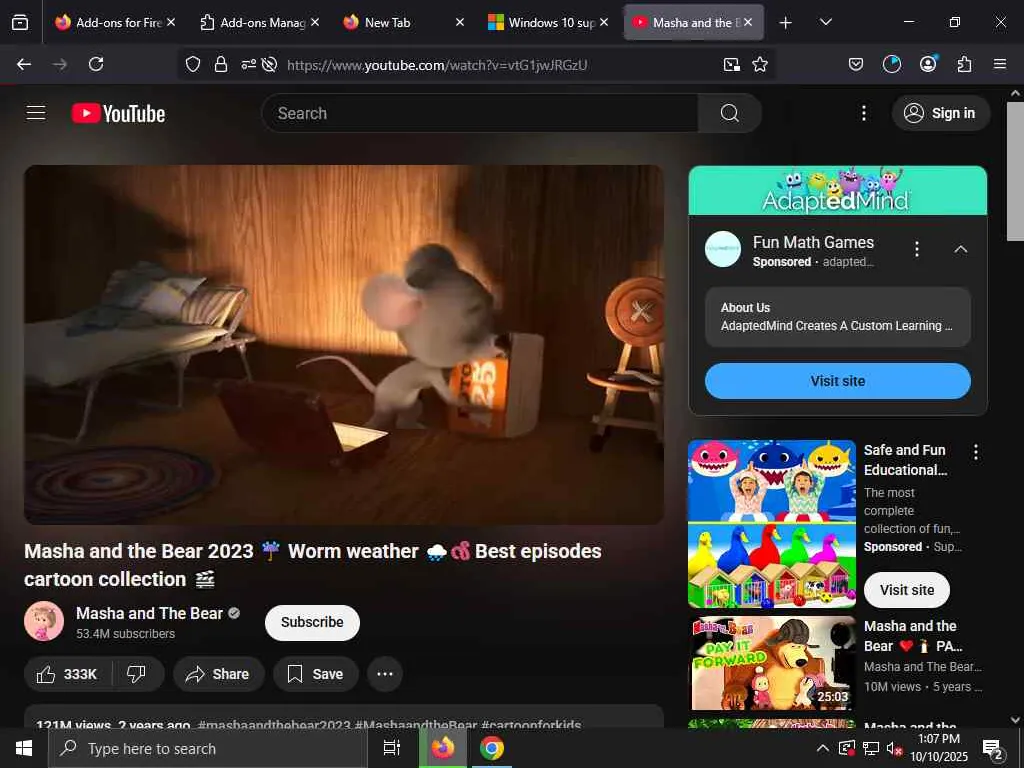1024x768 pixels.
Task: Click Sign in button
Action: (940, 113)
